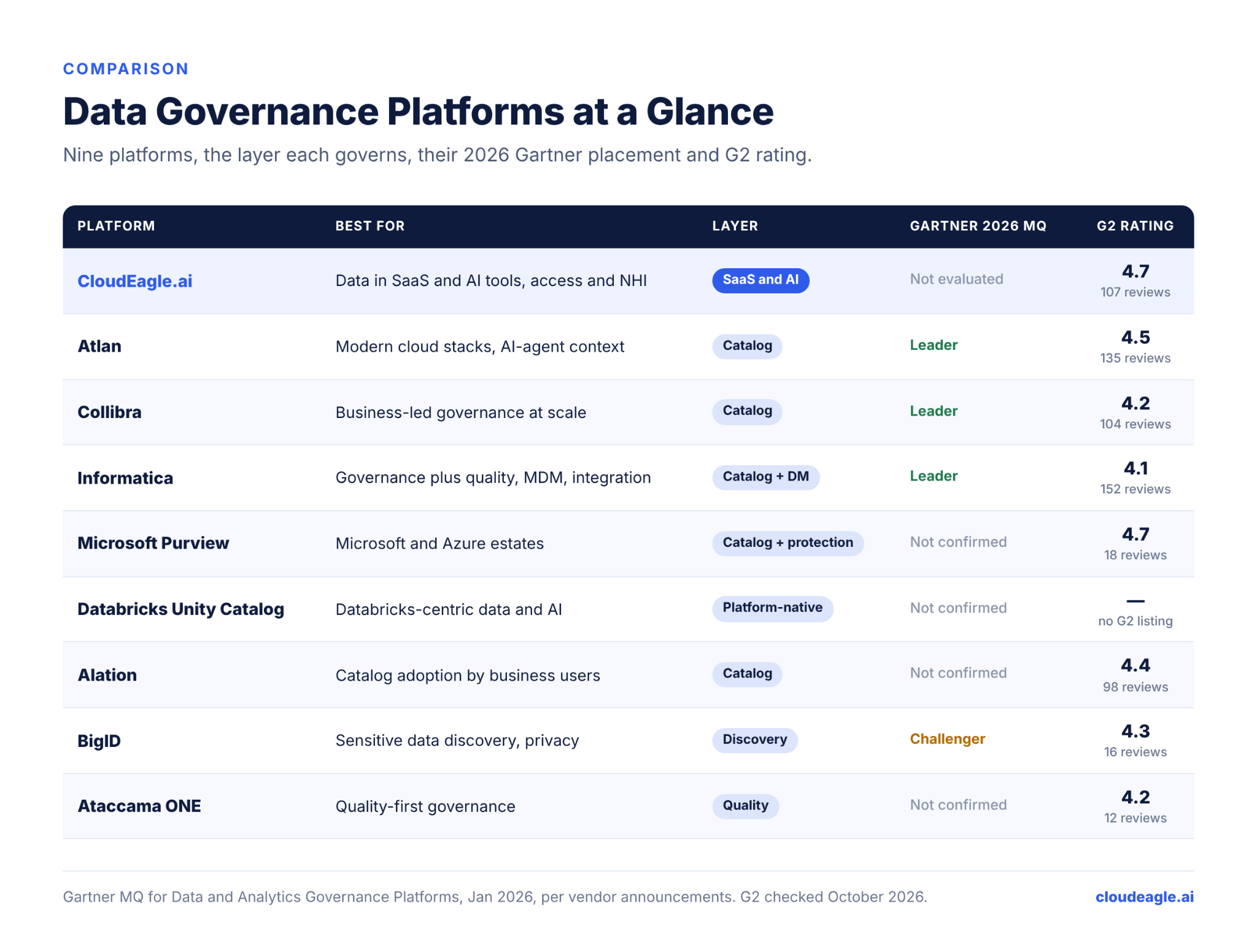Select the Informatica platform name
The width and height of the screenshot is (1257, 952).
point(125,478)
